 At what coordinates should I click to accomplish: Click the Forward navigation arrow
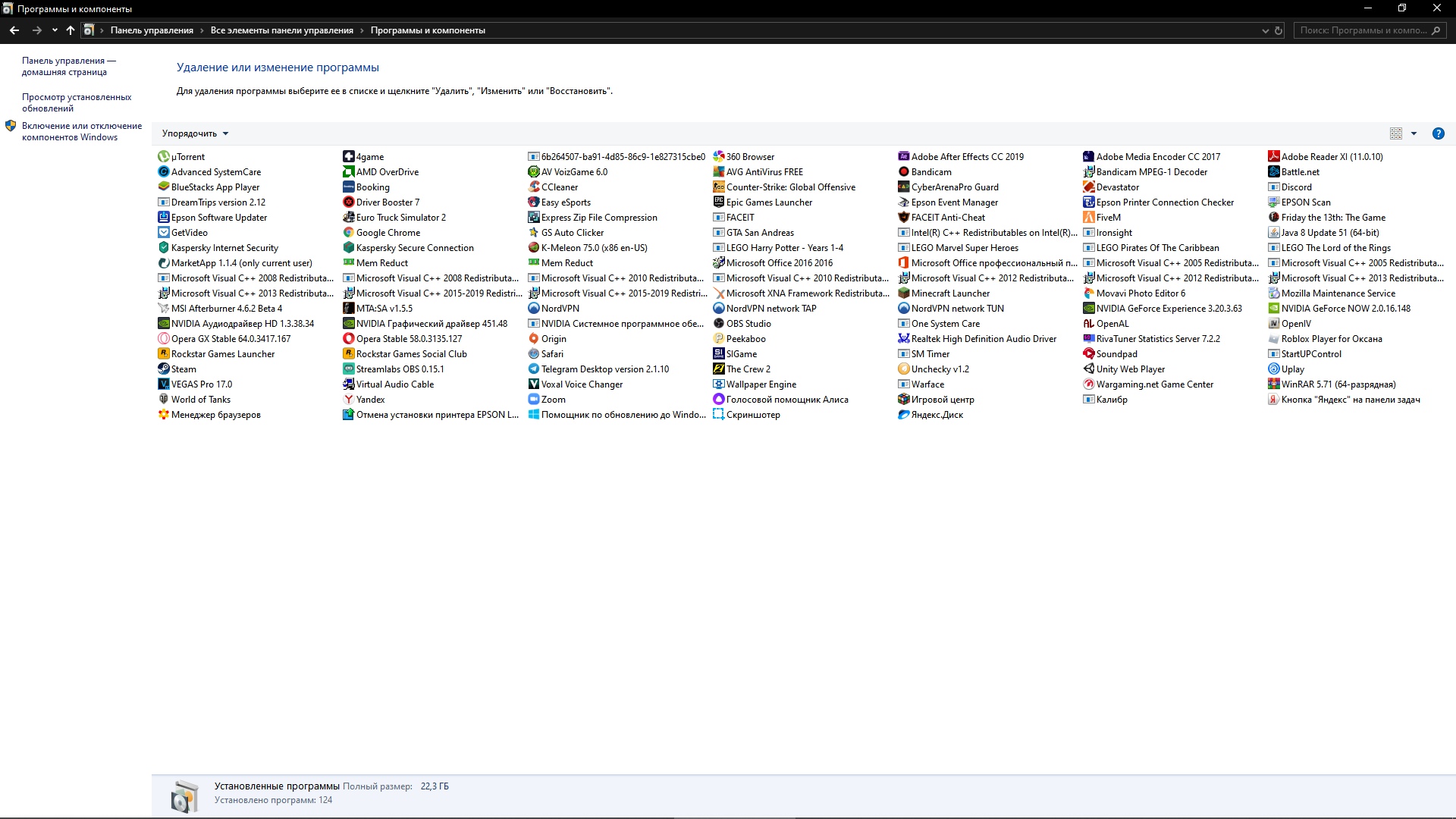(36, 30)
